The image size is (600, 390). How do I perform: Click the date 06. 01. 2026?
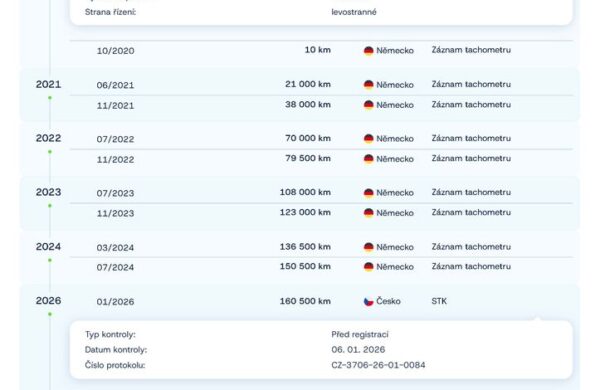(x=358, y=349)
